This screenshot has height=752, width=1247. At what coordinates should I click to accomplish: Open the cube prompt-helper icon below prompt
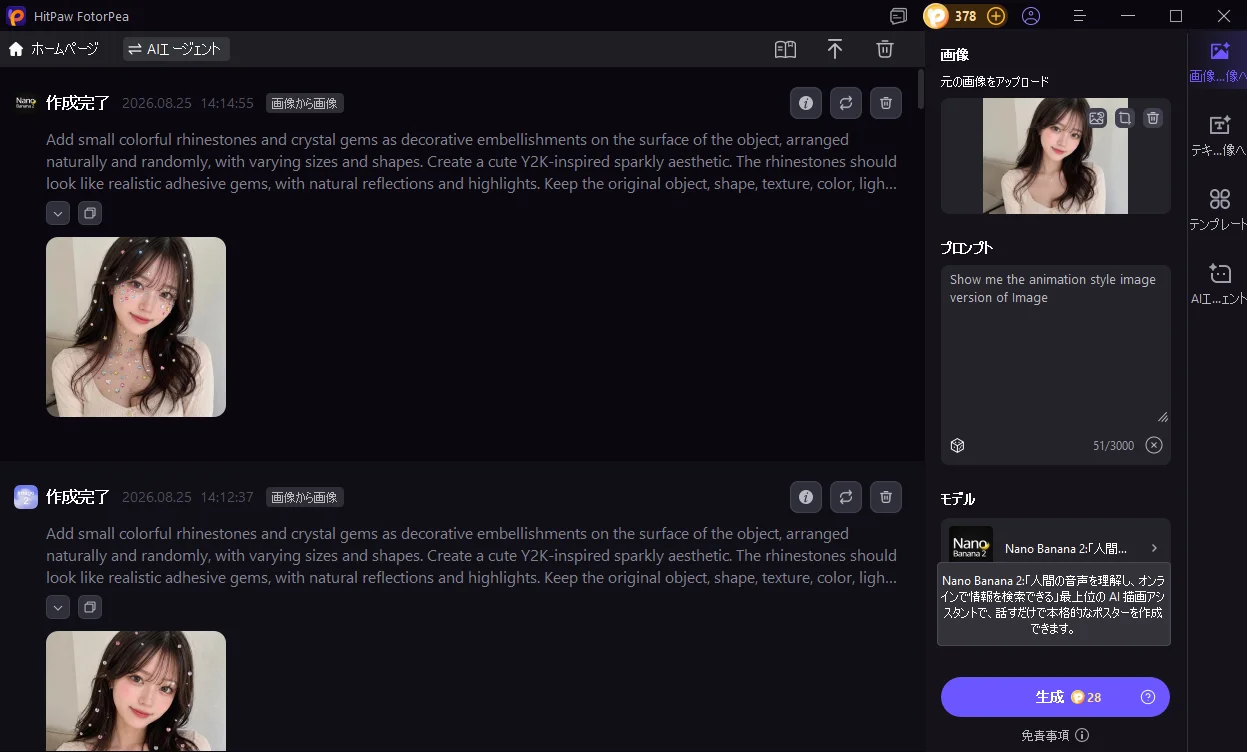click(957, 445)
